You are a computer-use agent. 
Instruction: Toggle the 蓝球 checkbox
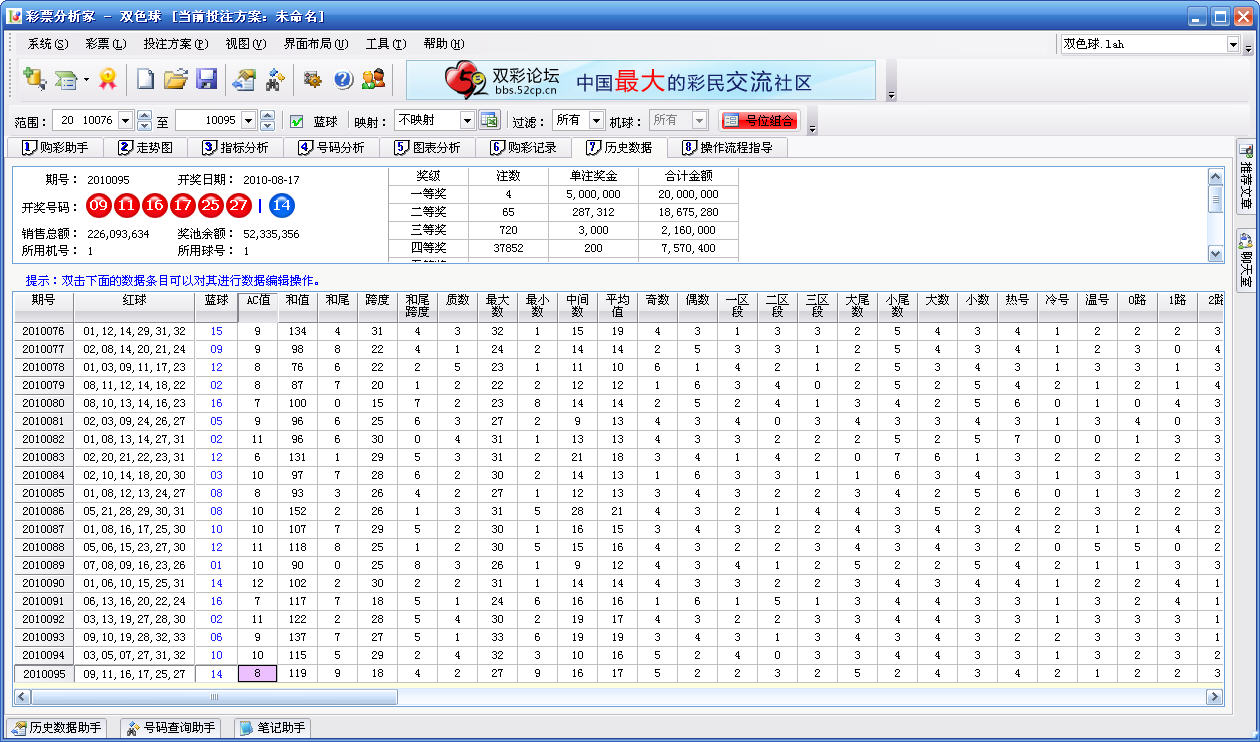(297, 121)
